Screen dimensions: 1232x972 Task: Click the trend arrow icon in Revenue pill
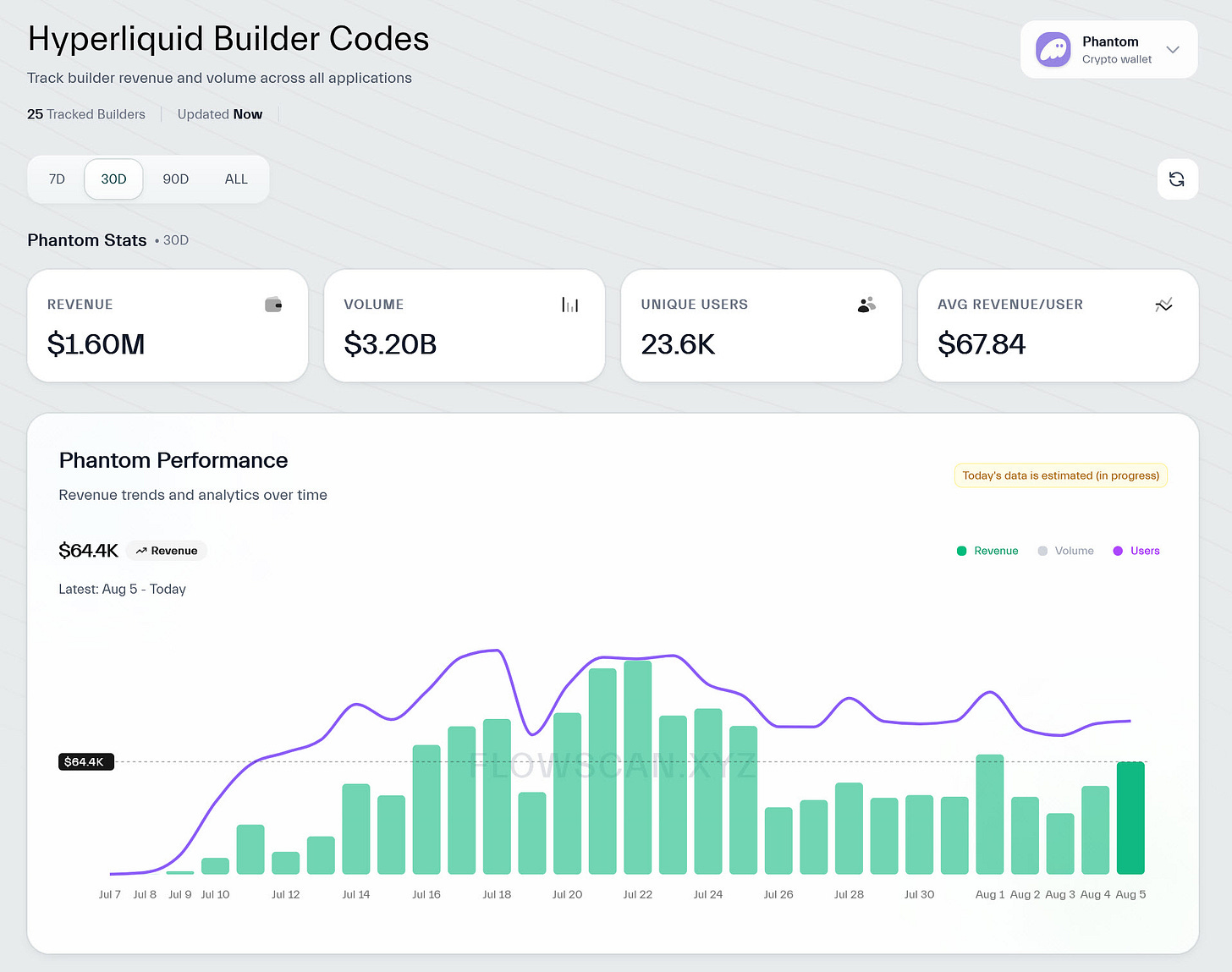tap(141, 551)
